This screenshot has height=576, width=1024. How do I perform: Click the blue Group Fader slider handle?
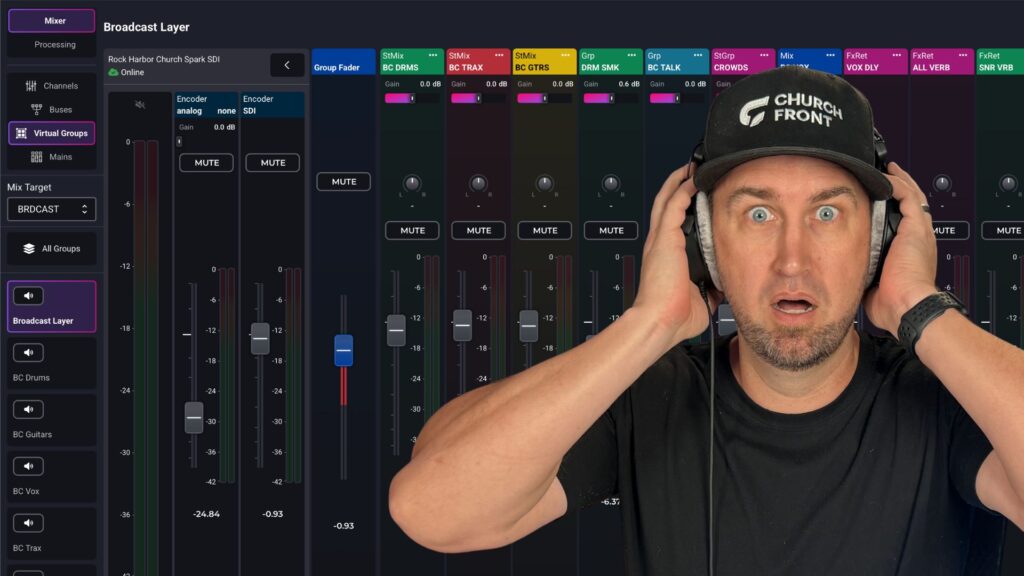coord(343,350)
